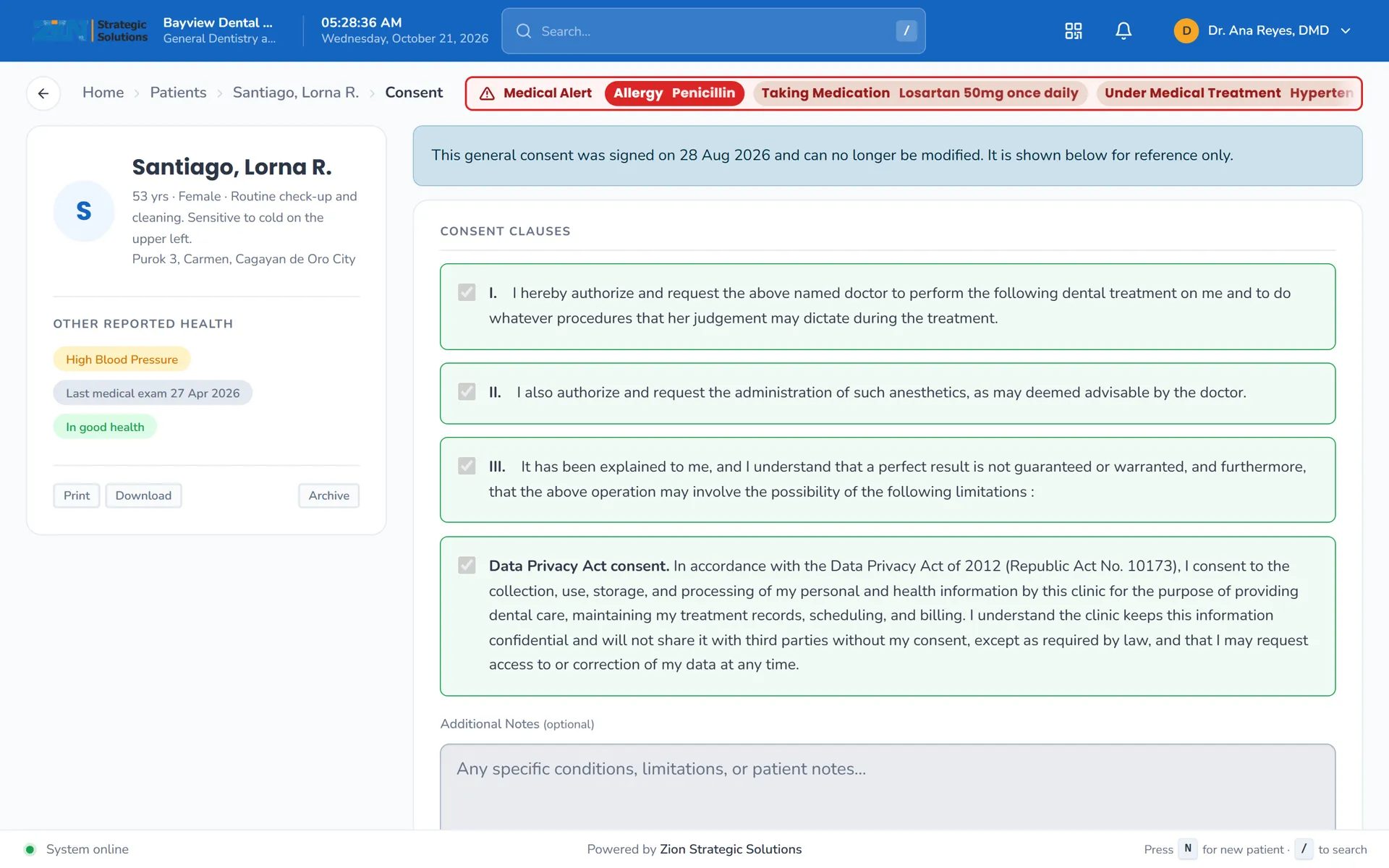Click the Medical Alert label

click(548, 93)
